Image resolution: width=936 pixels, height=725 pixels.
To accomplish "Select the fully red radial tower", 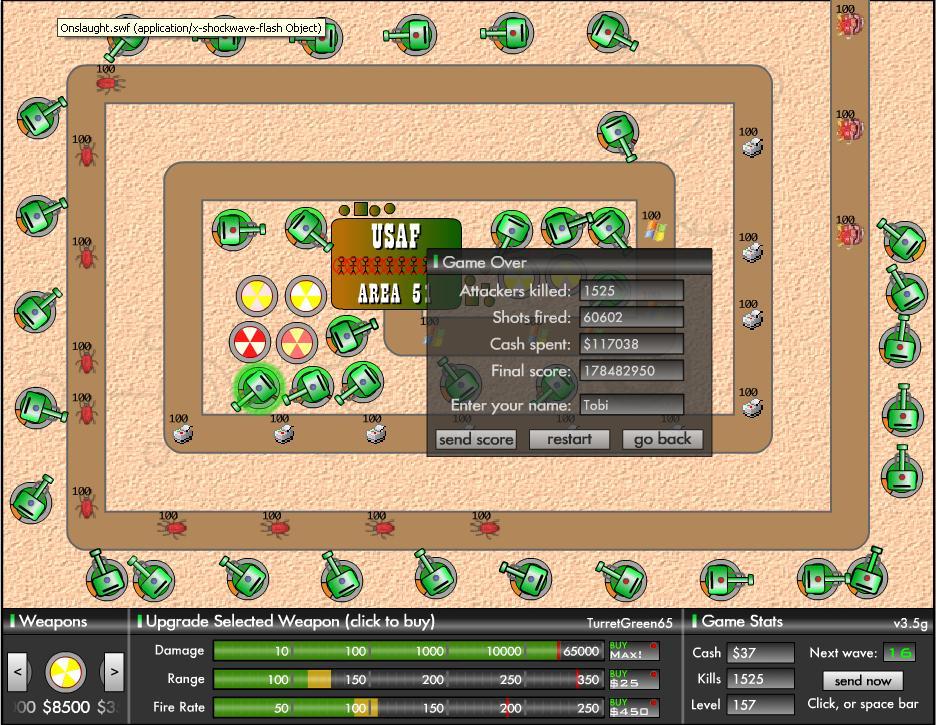I will pos(250,342).
